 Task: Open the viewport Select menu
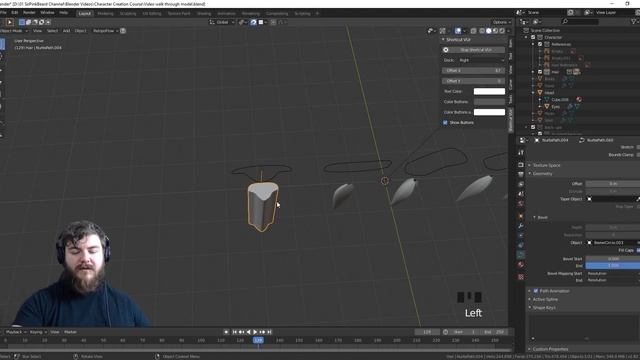point(52,31)
